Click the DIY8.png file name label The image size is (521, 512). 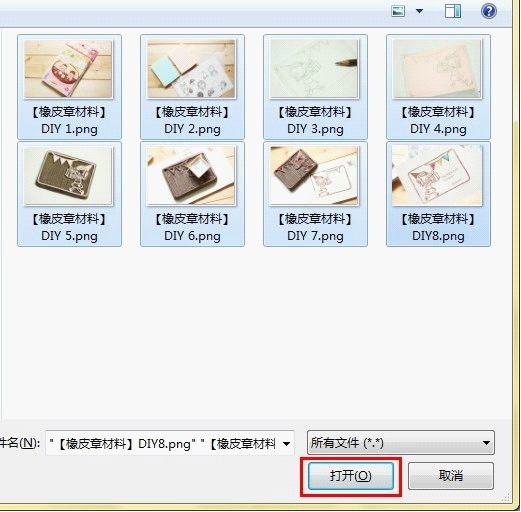[x=438, y=227]
